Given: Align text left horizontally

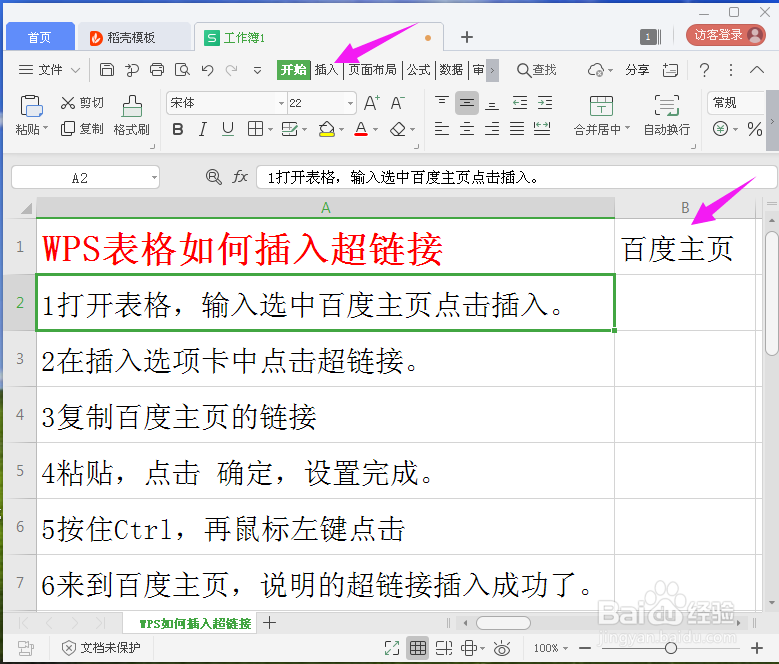Looking at the screenshot, I should 442,129.
